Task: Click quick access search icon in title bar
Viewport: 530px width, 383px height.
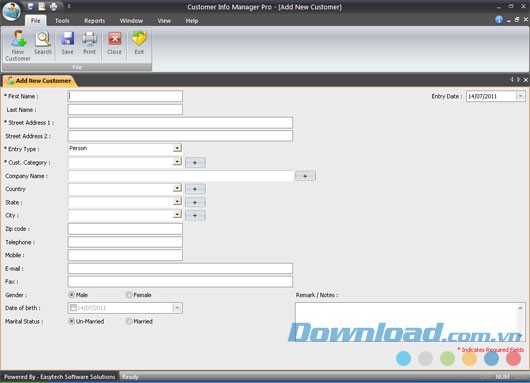Action: (42, 6)
